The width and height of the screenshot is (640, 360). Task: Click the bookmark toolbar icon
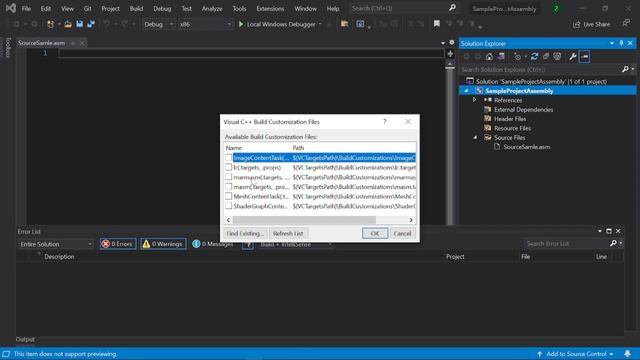437,24
